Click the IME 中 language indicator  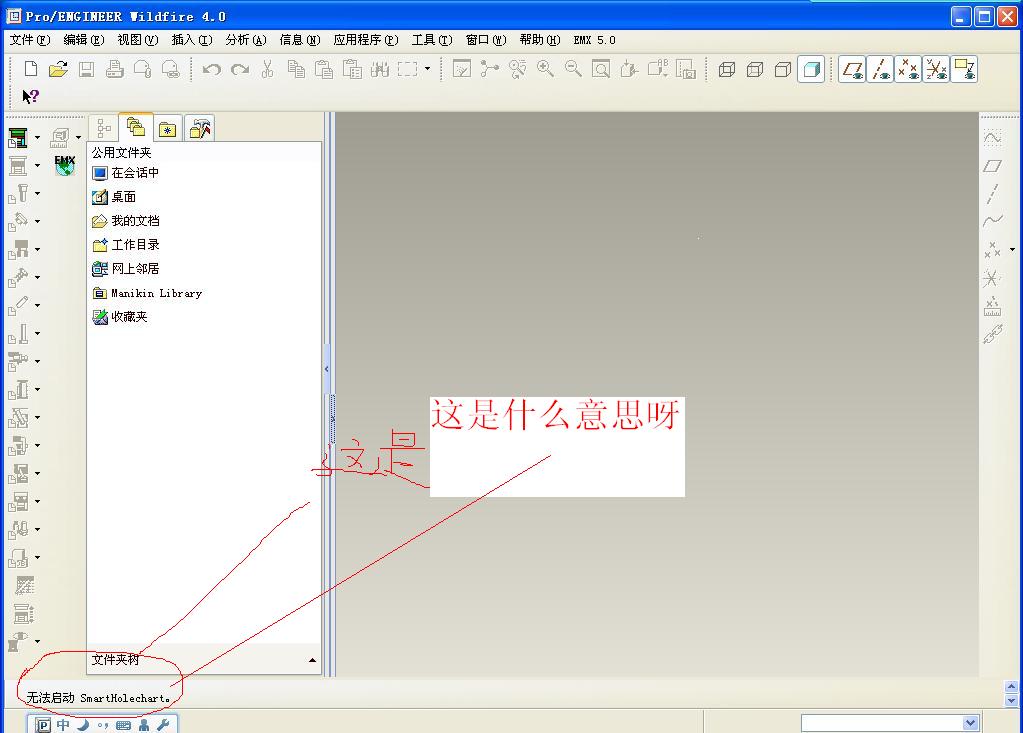click(63, 725)
